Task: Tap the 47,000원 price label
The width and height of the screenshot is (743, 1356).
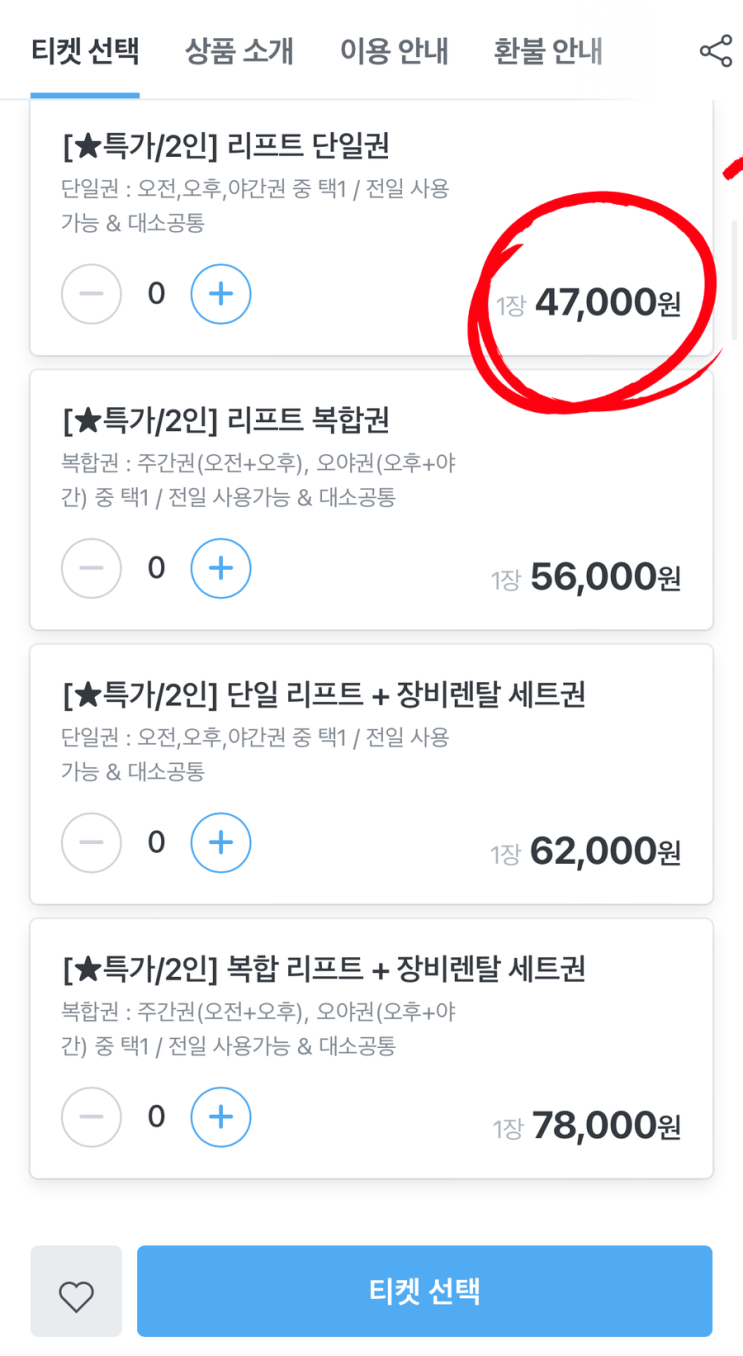Action: pos(606,302)
